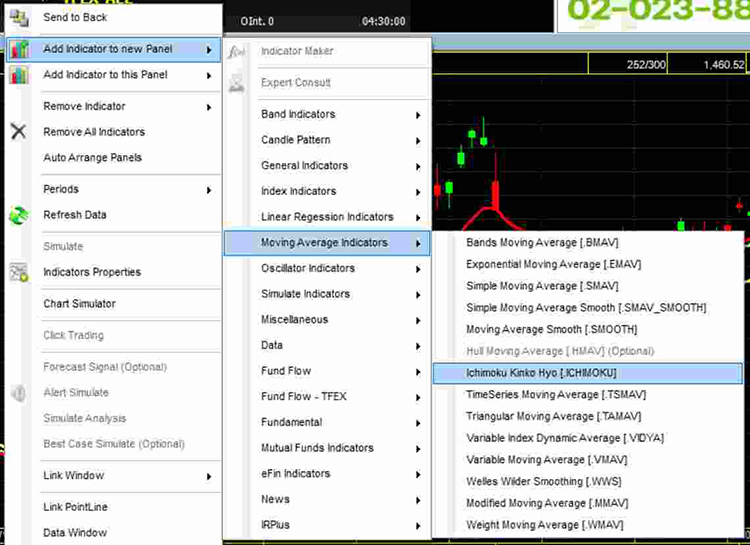Image resolution: width=750 pixels, height=545 pixels.
Task: Click the chart icon beside Add Indicator to new Panel
Action: [x=19, y=49]
